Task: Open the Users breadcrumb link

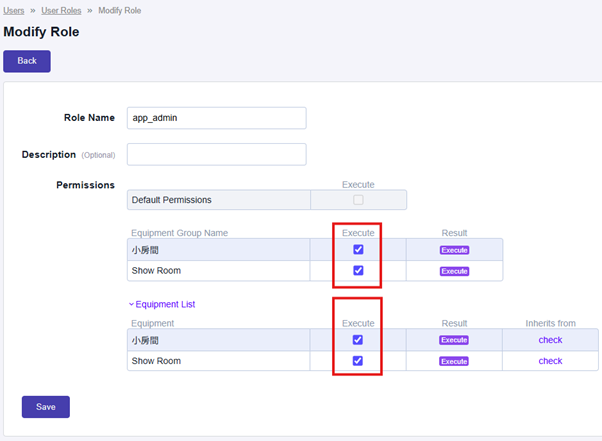Action: (14, 10)
